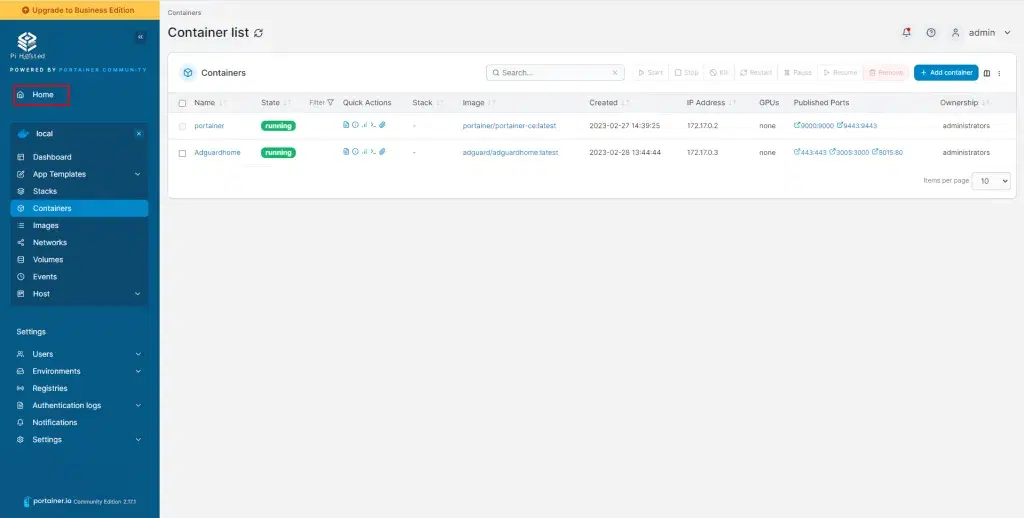
Task: Click attach icon for the portainer container
Action: pos(382,125)
